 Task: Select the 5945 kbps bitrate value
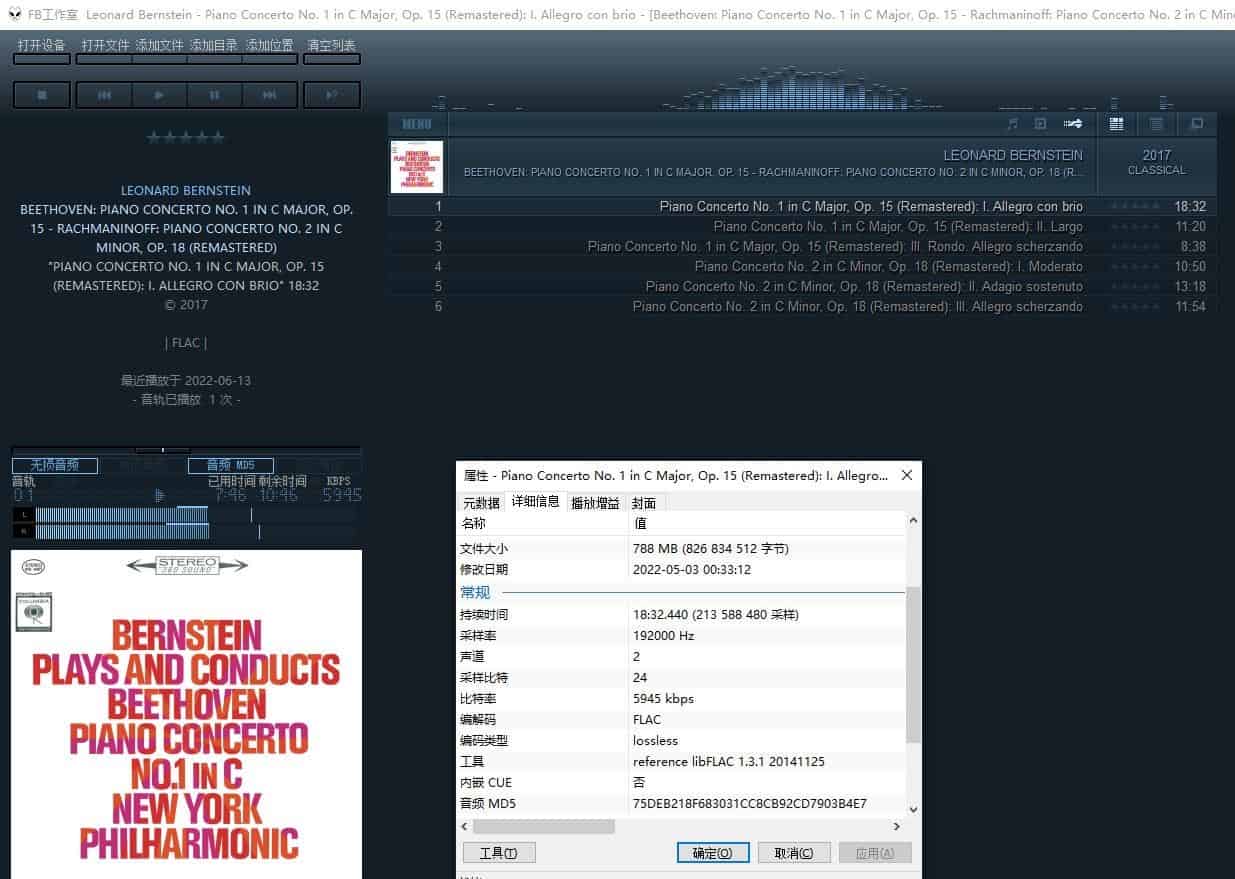[x=663, y=699]
